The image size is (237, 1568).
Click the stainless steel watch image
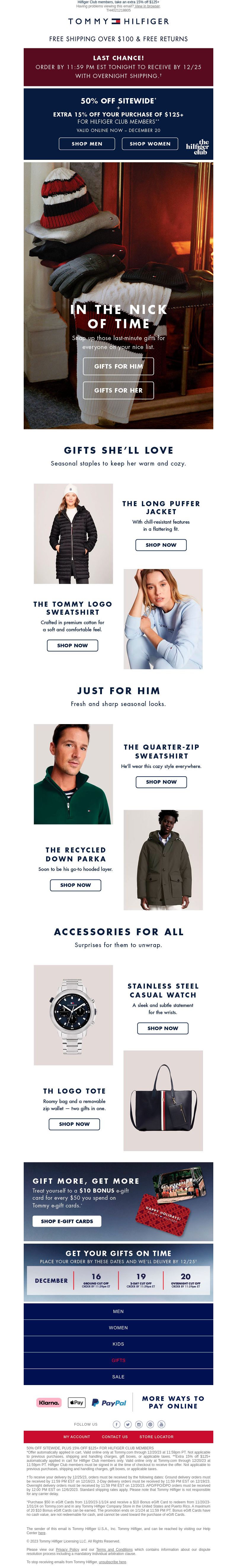point(73,1015)
